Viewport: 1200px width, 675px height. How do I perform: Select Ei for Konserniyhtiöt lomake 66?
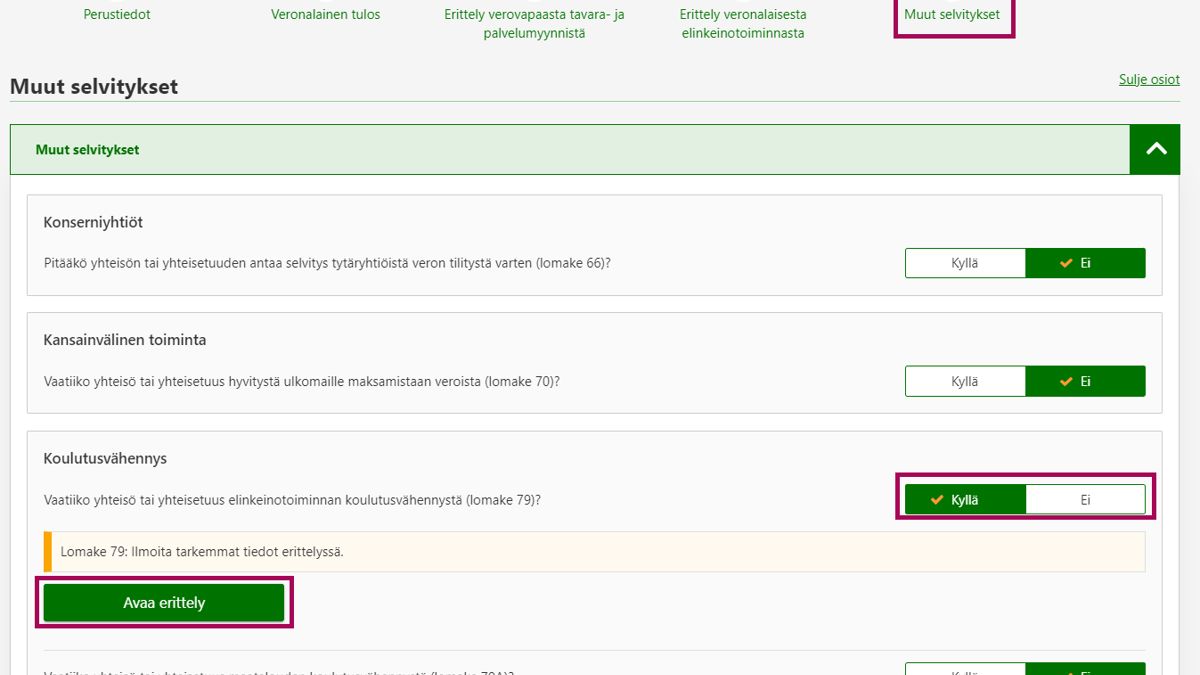(x=1085, y=263)
